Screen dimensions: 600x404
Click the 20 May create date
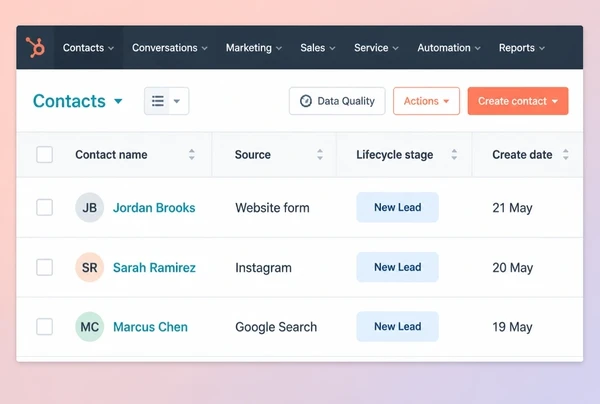512,268
